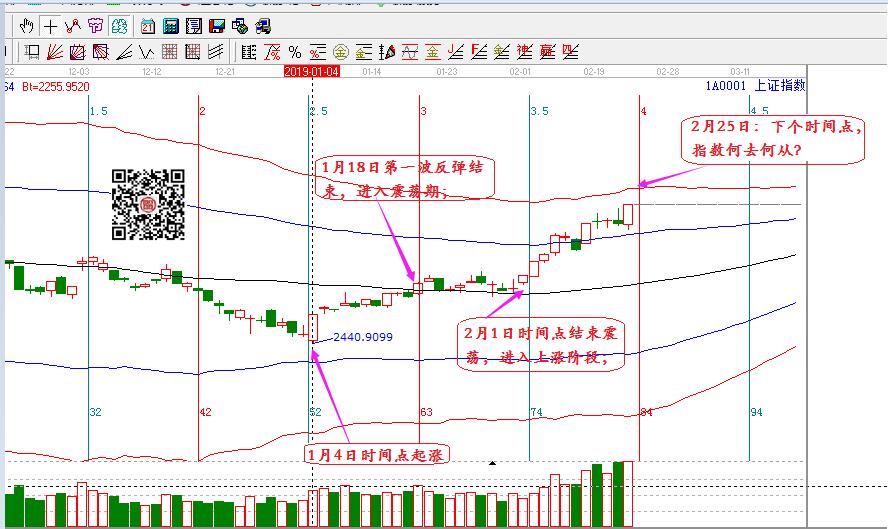Open the calculator tool

(x=171, y=25)
